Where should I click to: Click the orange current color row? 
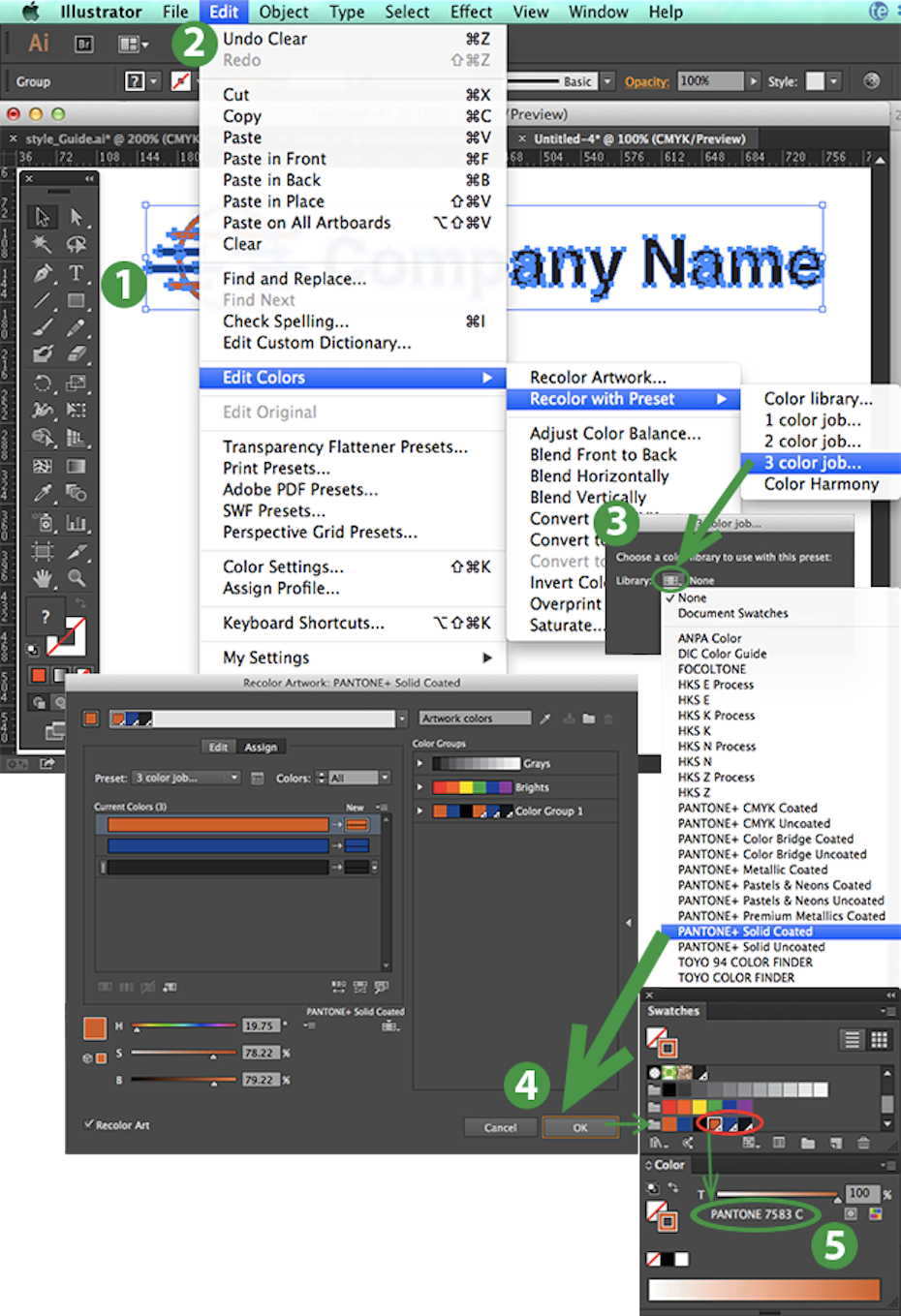click(218, 824)
